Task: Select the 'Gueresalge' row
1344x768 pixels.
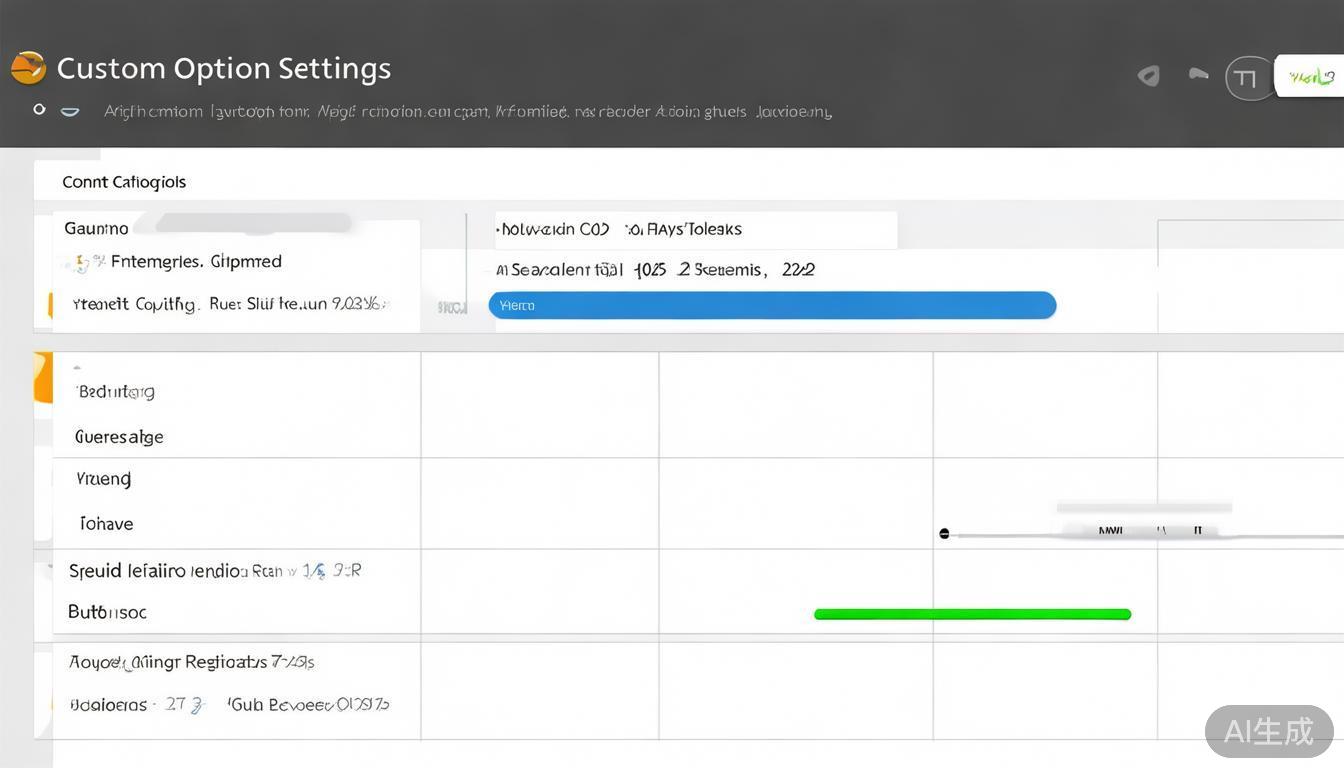Action: pos(119,437)
